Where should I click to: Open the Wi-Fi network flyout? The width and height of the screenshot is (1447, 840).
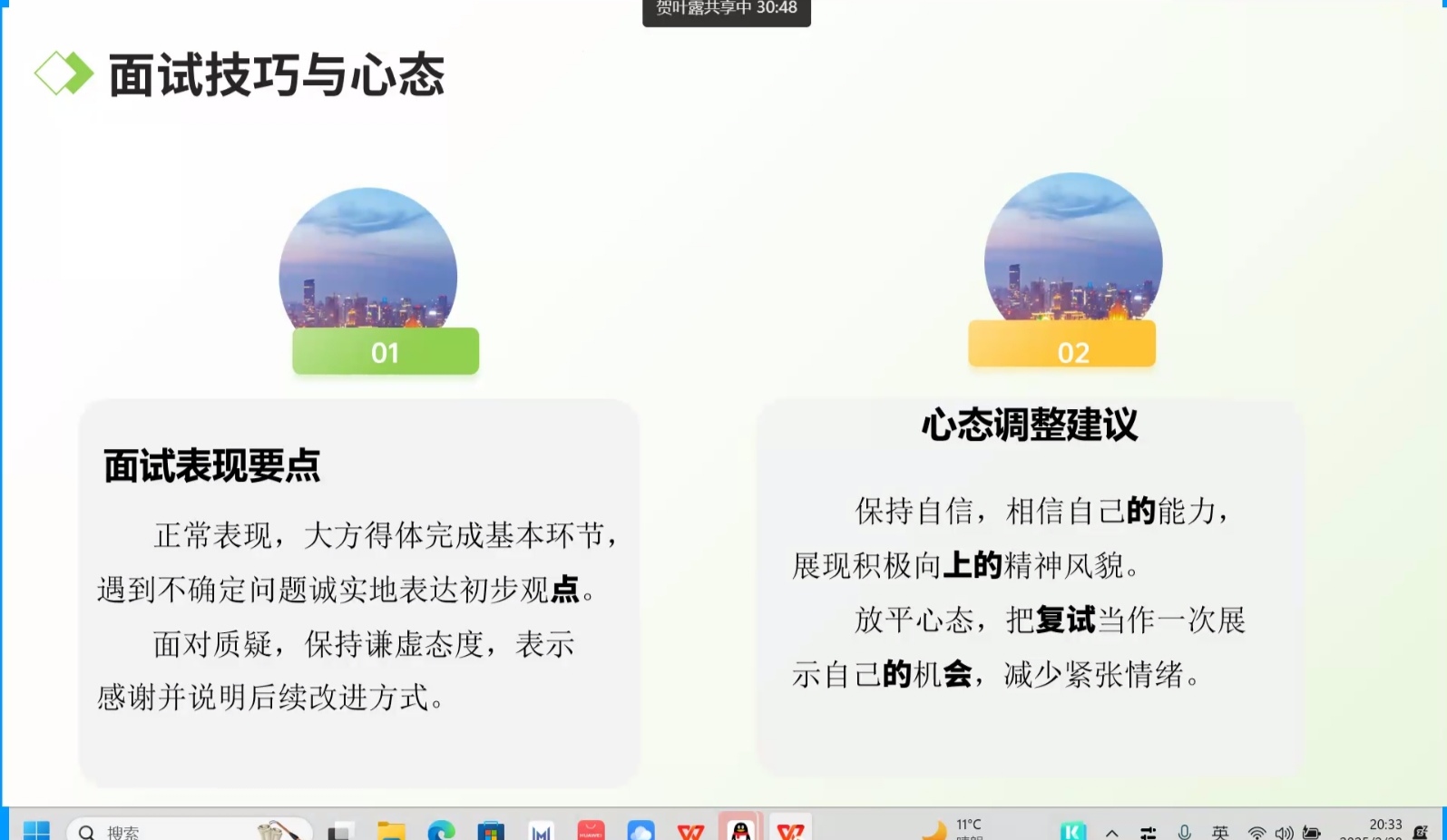(x=1256, y=832)
